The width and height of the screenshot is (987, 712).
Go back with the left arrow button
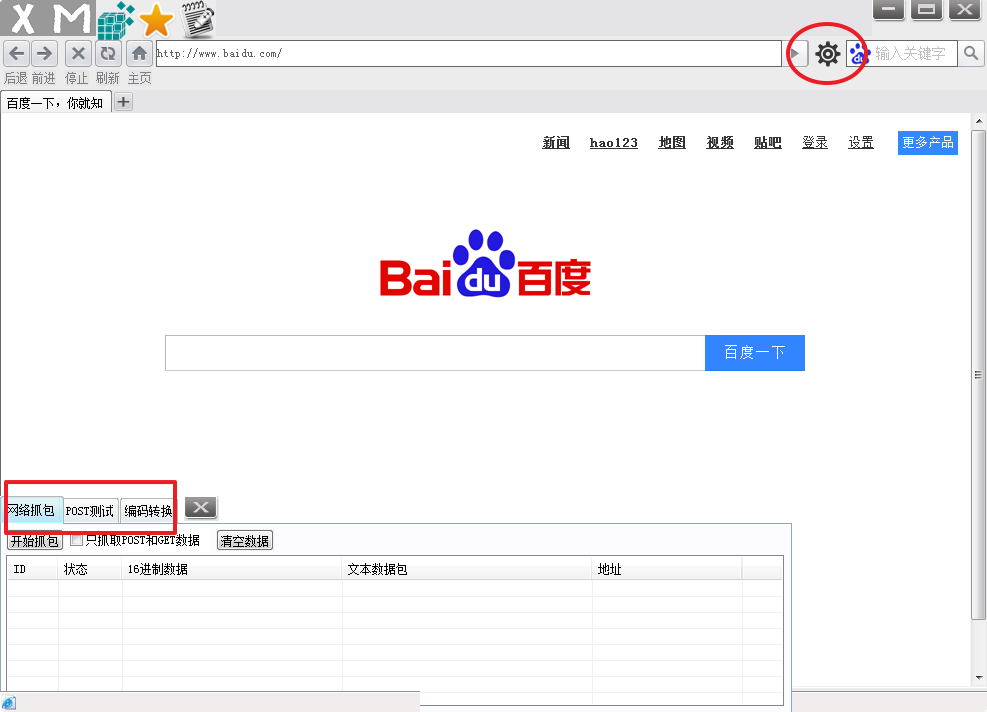point(17,54)
